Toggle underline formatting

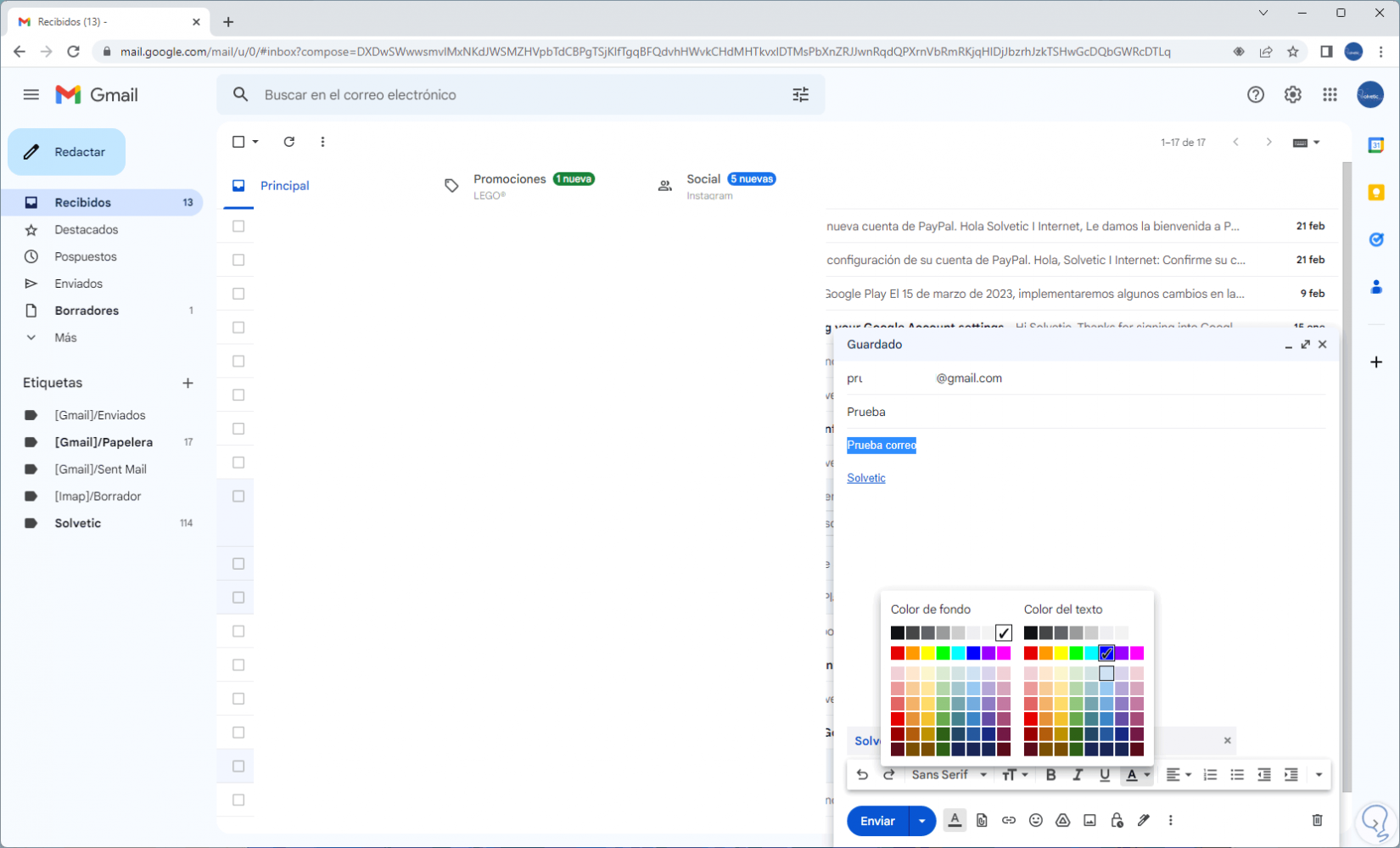1105,774
